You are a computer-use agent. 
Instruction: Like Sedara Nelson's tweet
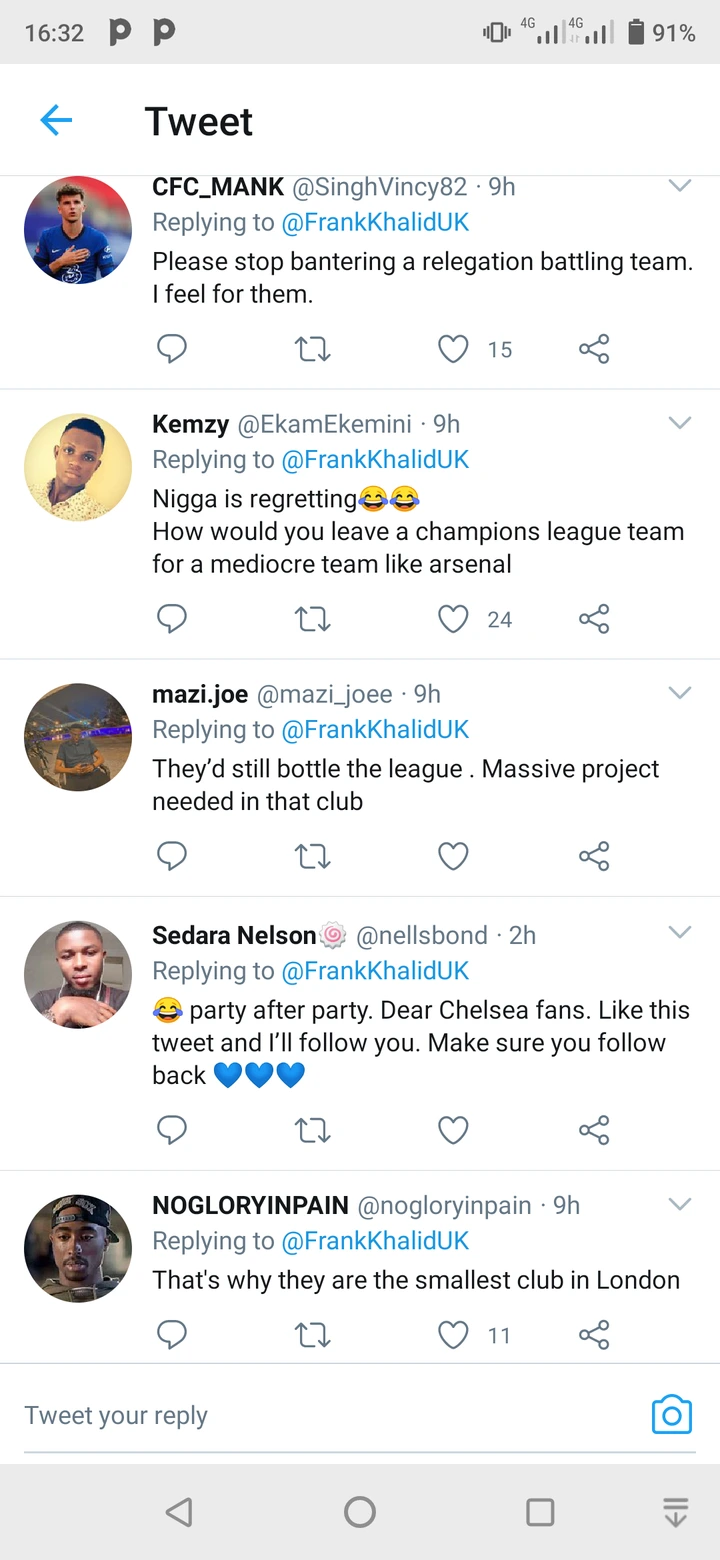click(x=454, y=1130)
